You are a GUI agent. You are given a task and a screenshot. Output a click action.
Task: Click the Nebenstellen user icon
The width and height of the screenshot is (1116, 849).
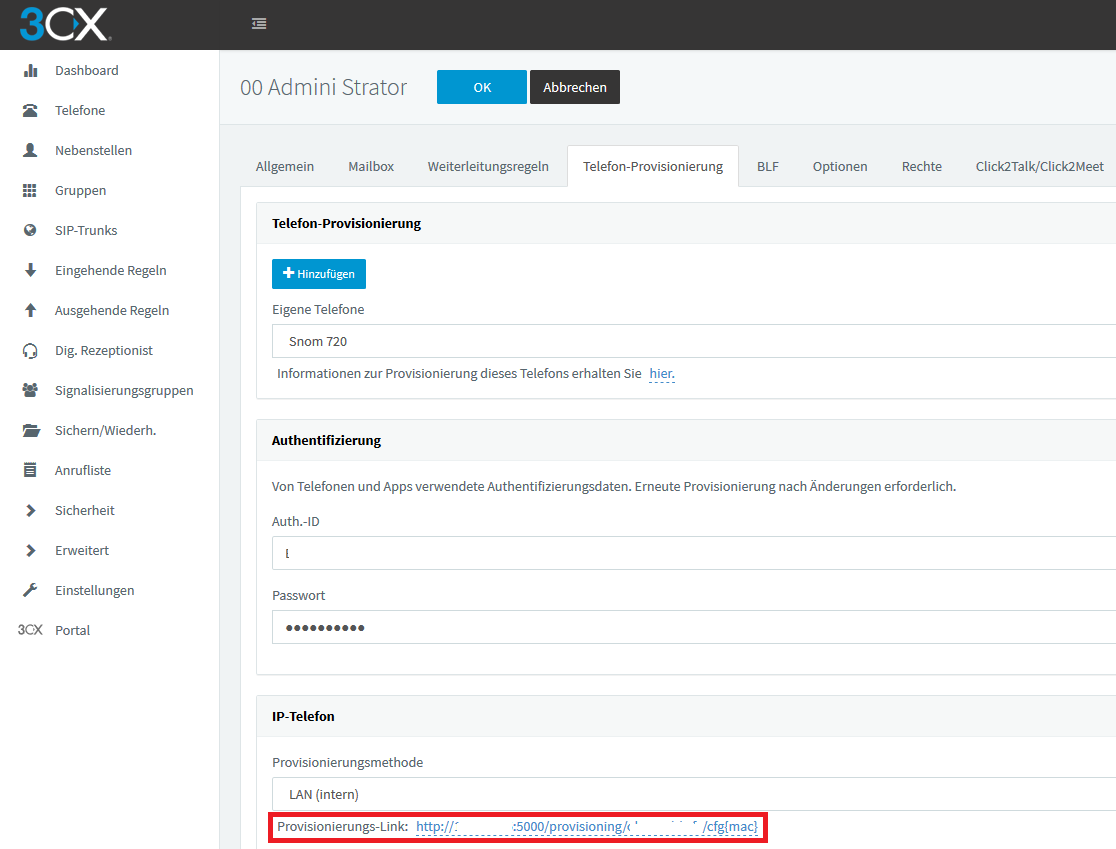tap(30, 151)
